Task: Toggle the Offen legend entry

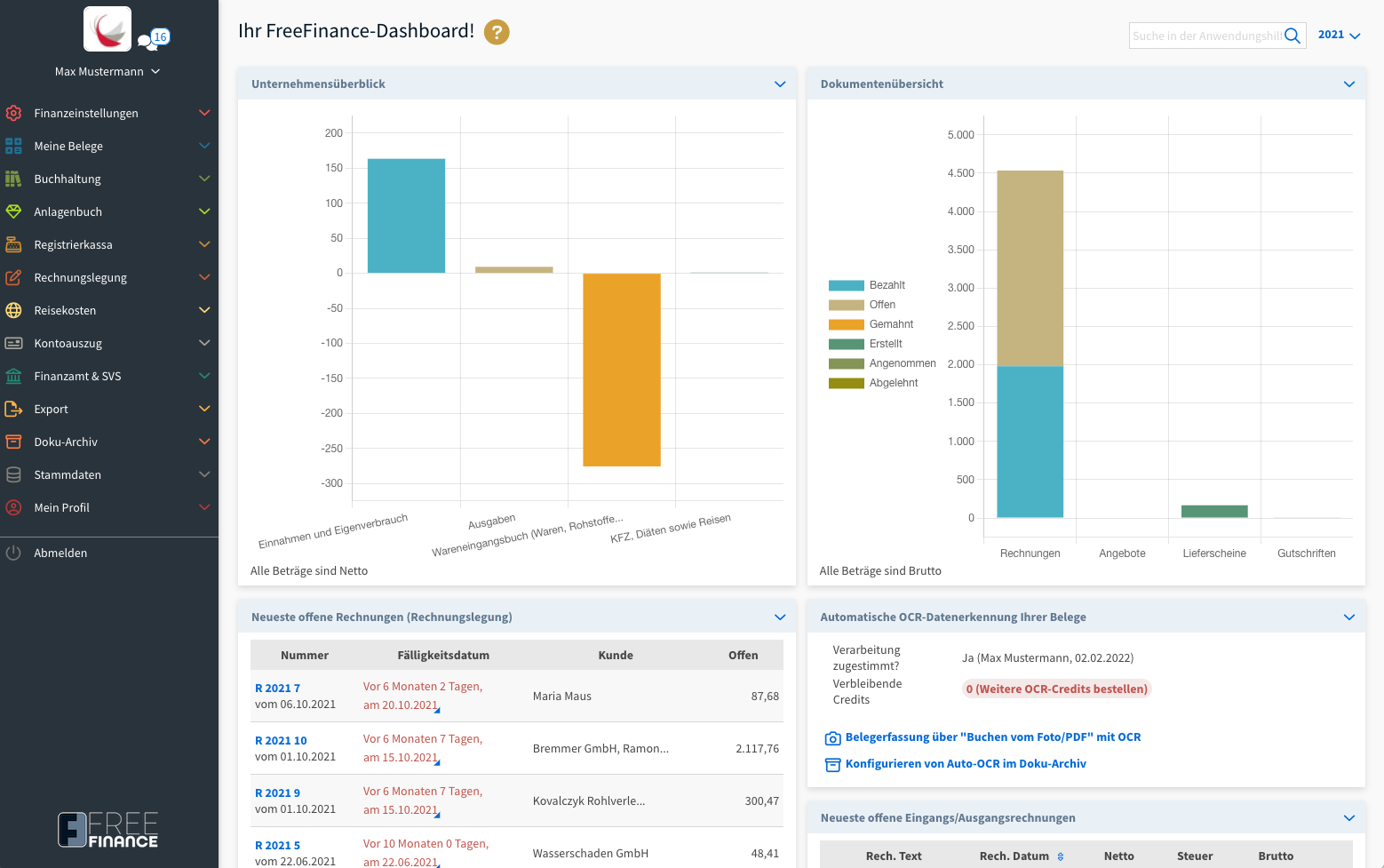Action: (862, 305)
